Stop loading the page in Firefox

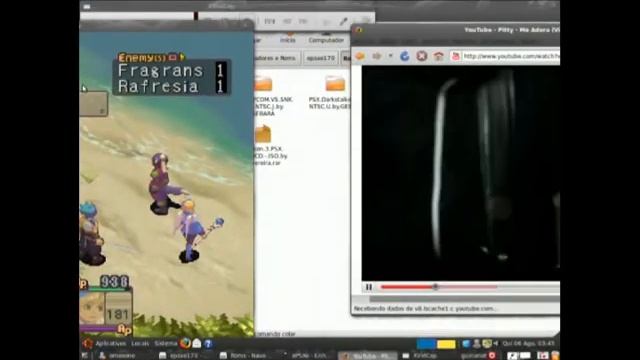coord(422,56)
